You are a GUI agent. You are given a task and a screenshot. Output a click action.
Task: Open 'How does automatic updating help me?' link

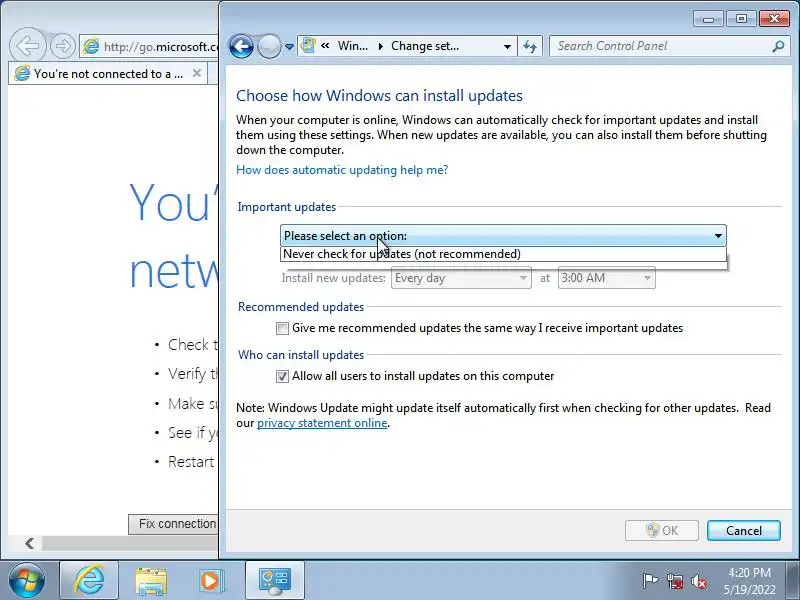click(x=342, y=170)
